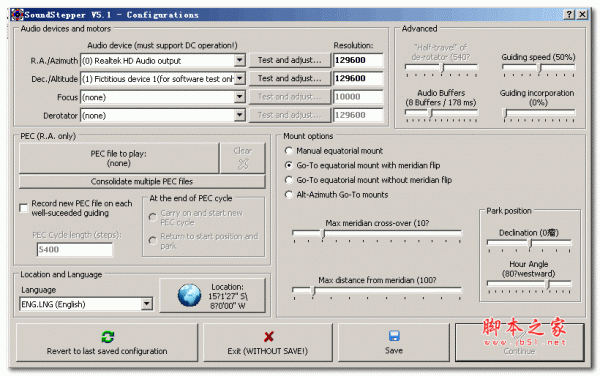The image size is (600, 376).
Task: Open the Focus device dropdown
Action: click(240, 97)
